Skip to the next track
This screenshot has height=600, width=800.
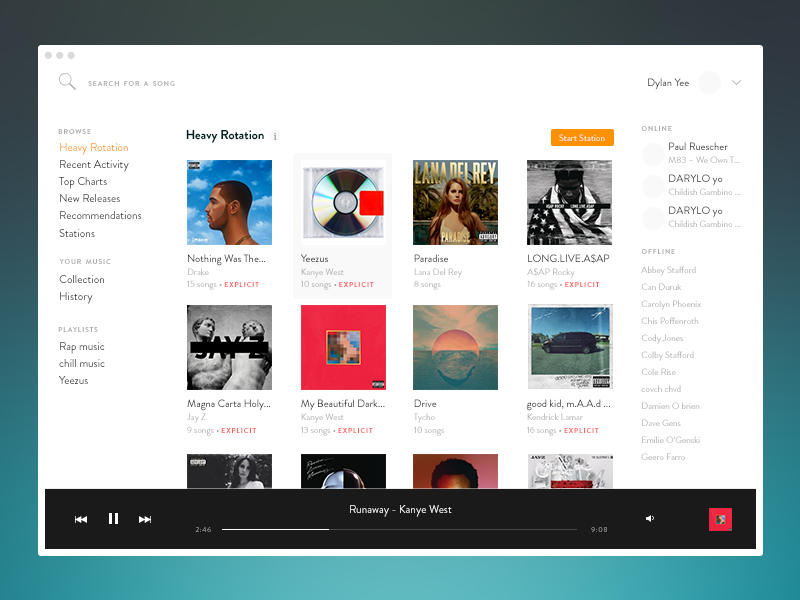(x=145, y=519)
